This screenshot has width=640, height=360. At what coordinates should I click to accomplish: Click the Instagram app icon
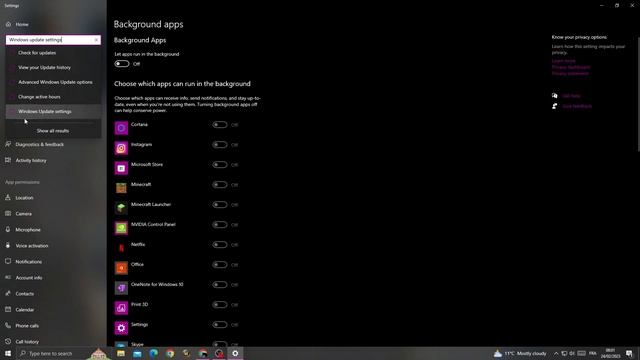click(x=121, y=148)
